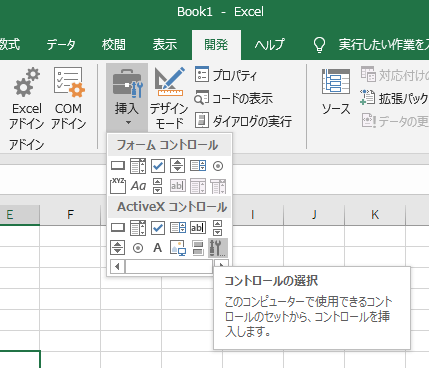The image size is (429, 368).
Task: Insert a Form Control option button
Action: coord(218,166)
